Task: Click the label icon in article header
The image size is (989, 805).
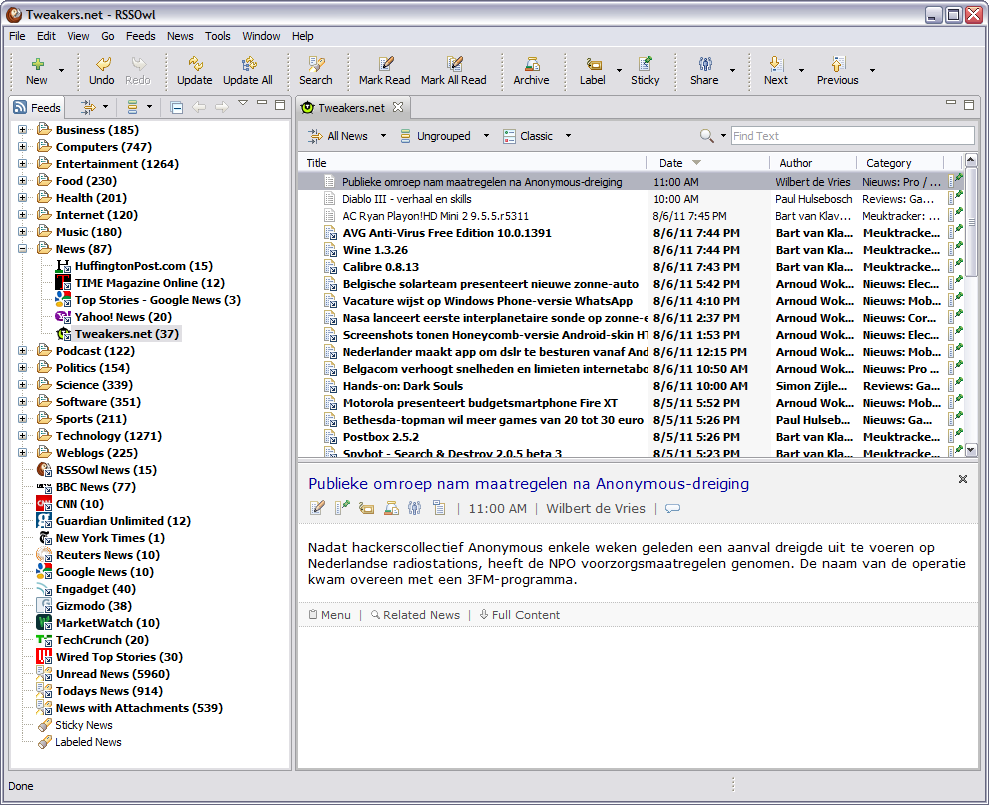Action: [x=366, y=508]
